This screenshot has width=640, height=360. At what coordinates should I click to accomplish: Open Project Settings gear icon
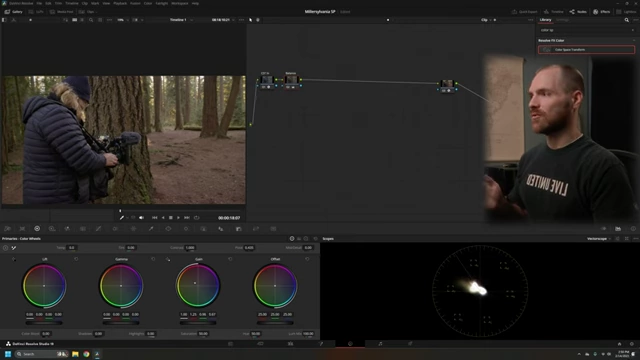[632, 344]
